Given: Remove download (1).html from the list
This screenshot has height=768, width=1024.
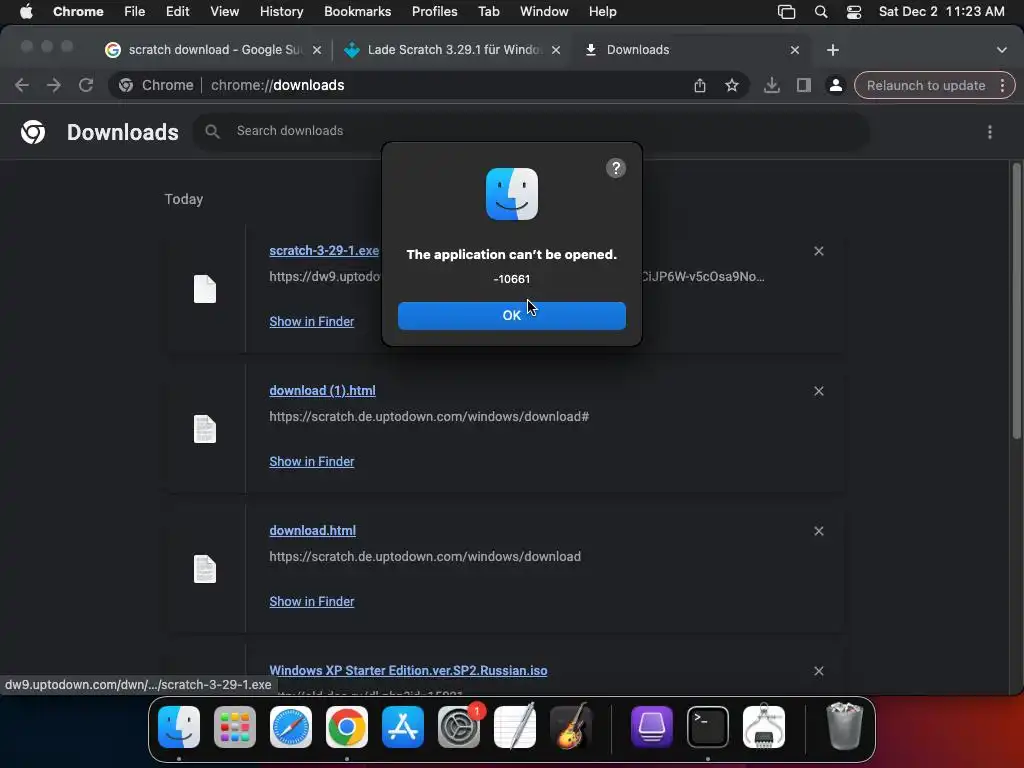Looking at the screenshot, I should click(x=818, y=391).
